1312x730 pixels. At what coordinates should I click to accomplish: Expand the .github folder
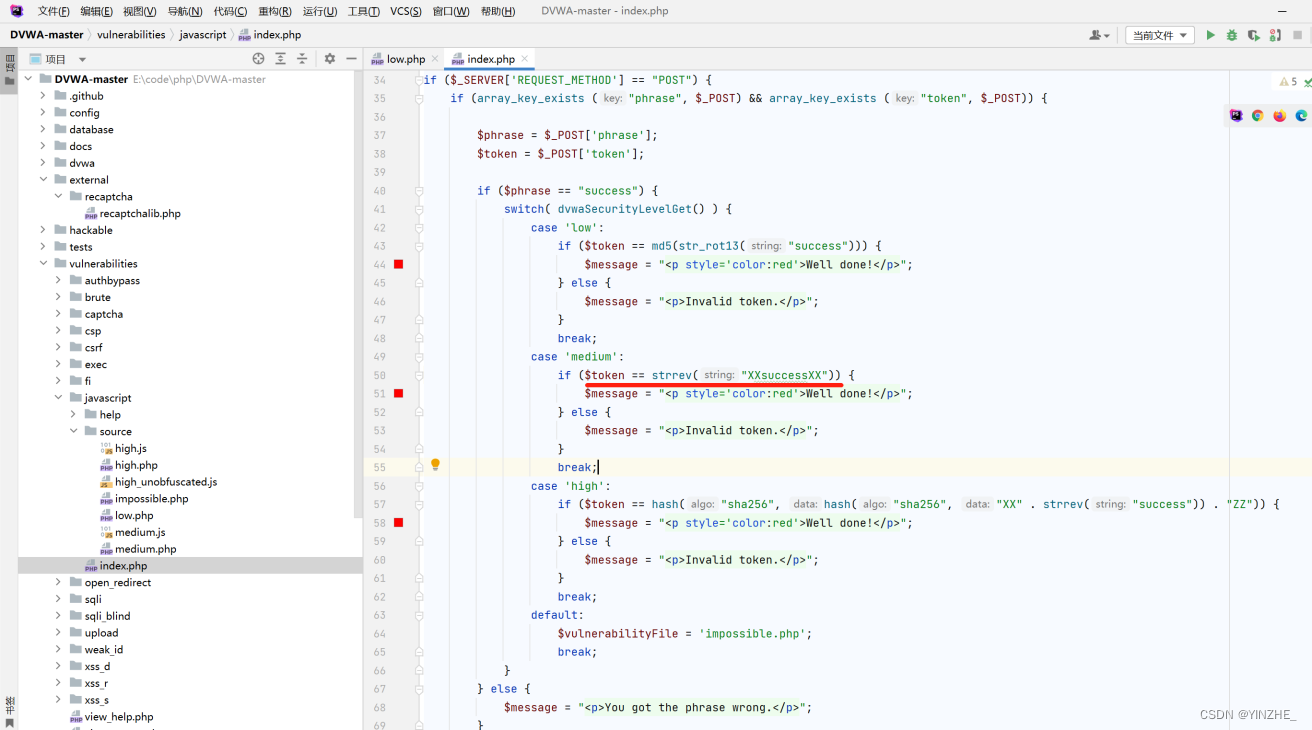[x=43, y=96]
